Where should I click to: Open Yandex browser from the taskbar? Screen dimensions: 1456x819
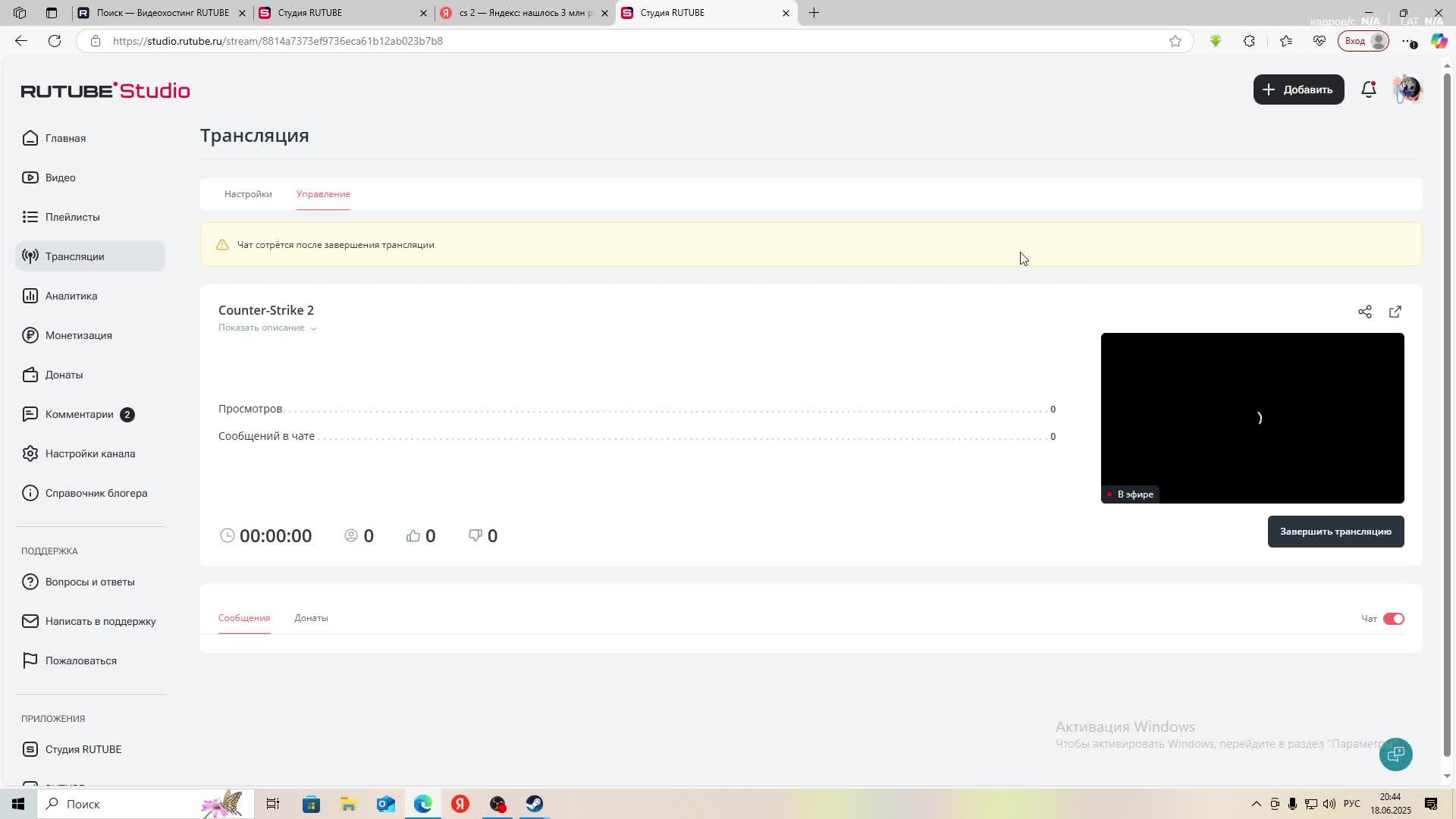pos(460,804)
